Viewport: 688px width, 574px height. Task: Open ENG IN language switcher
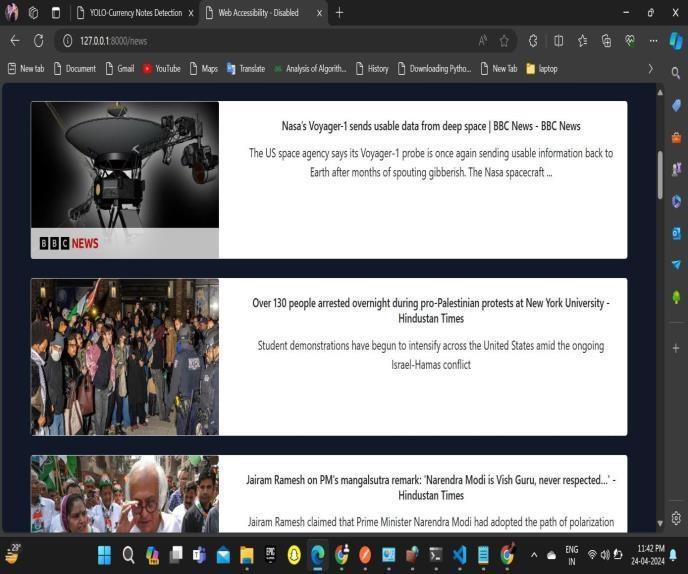tap(571, 555)
